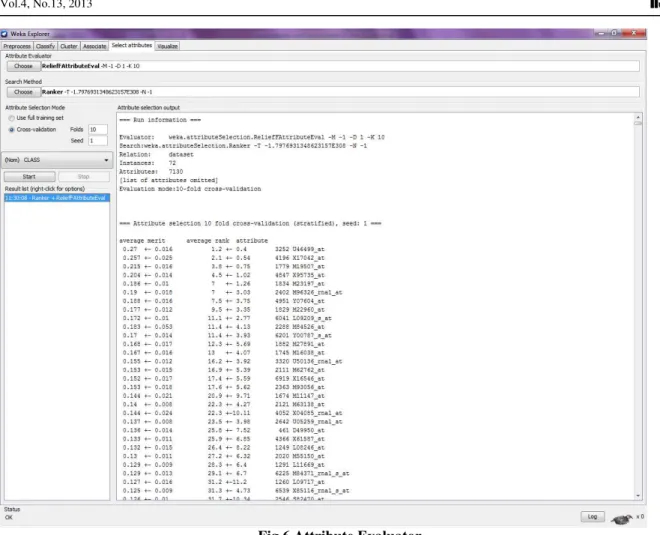
Task: Click 'Evaluation mode:10-fold cross-validation' line
Action: pos(190,189)
